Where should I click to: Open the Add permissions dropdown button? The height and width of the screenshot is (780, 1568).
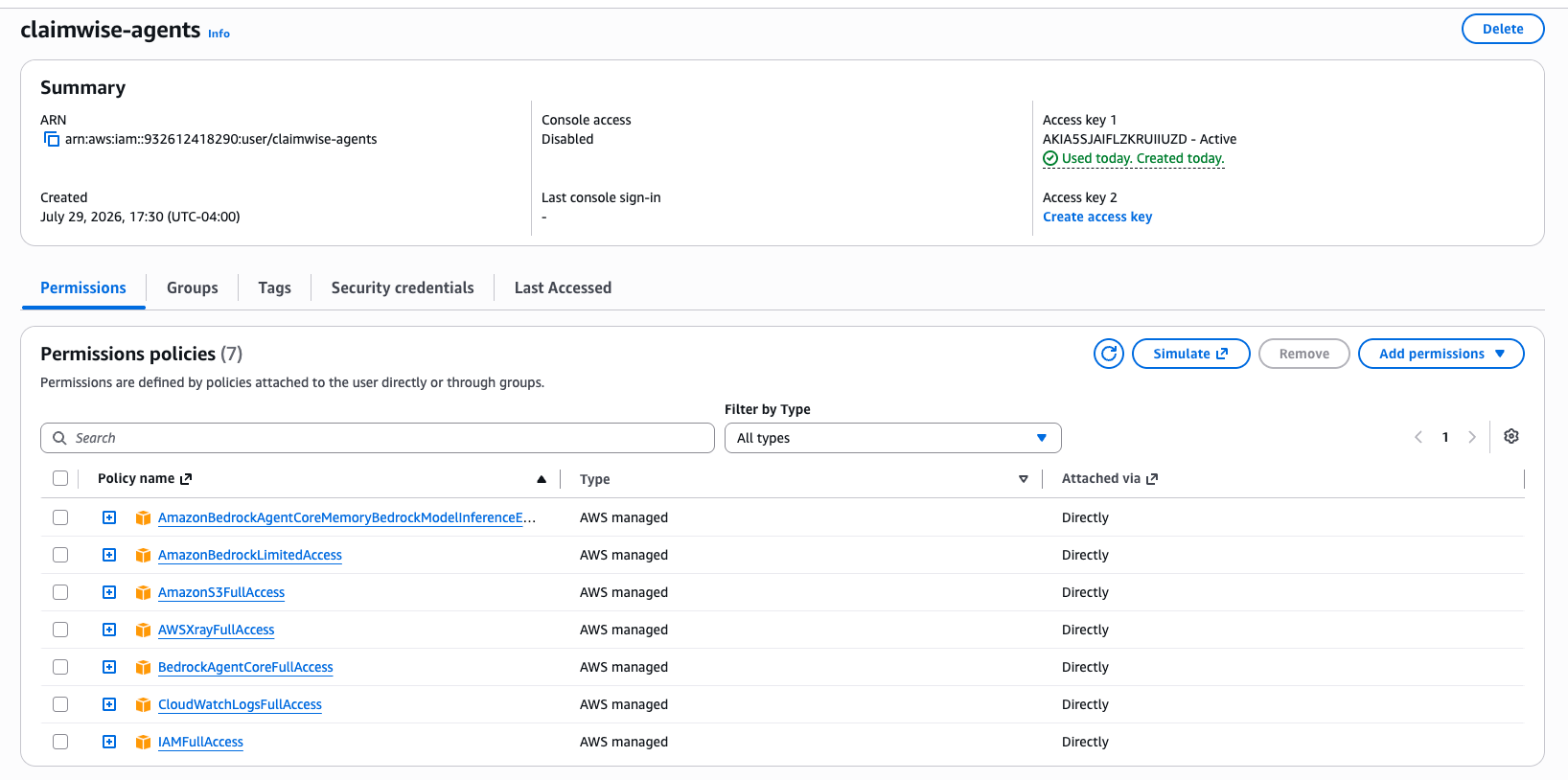1441,354
